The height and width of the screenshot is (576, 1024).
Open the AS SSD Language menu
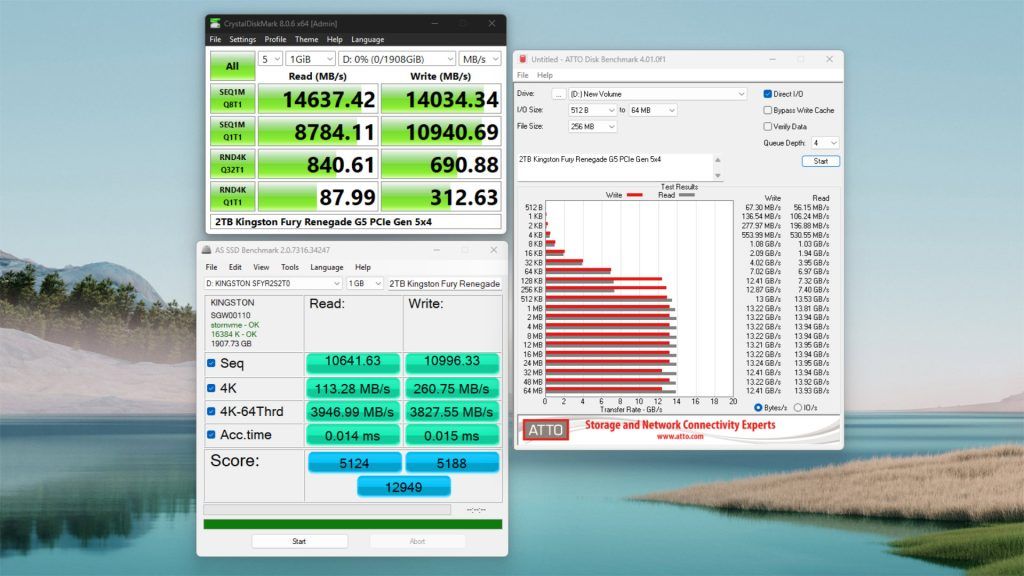pos(327,267)
